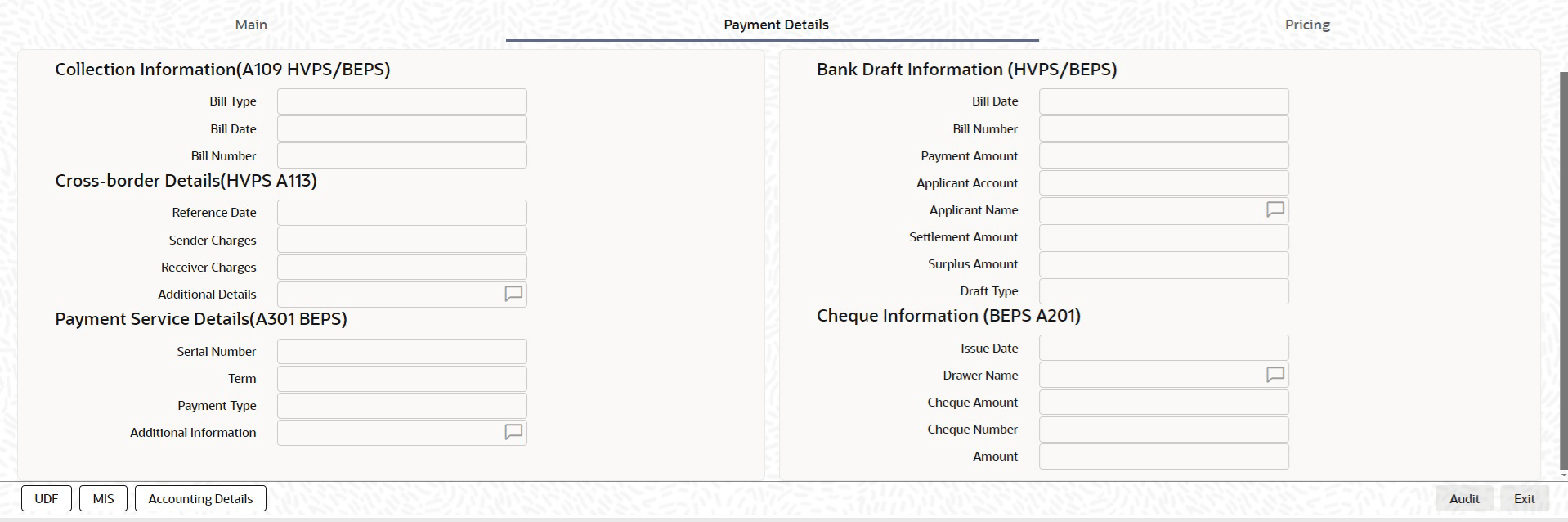
Task: Click the Serial Number input field
Action: tap(401, 352)
